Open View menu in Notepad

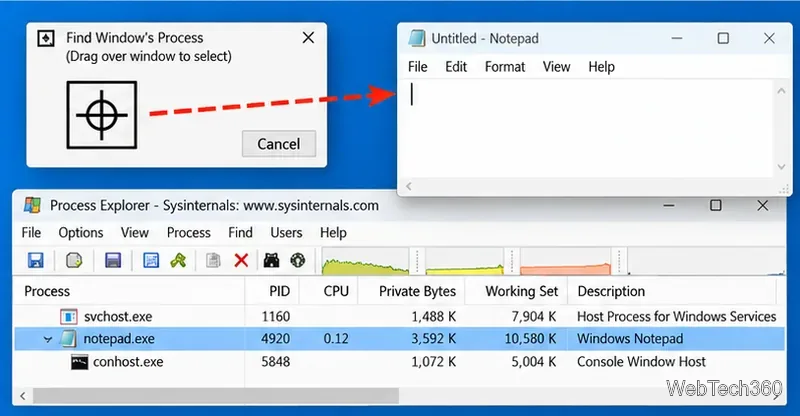tap(556, 67)
